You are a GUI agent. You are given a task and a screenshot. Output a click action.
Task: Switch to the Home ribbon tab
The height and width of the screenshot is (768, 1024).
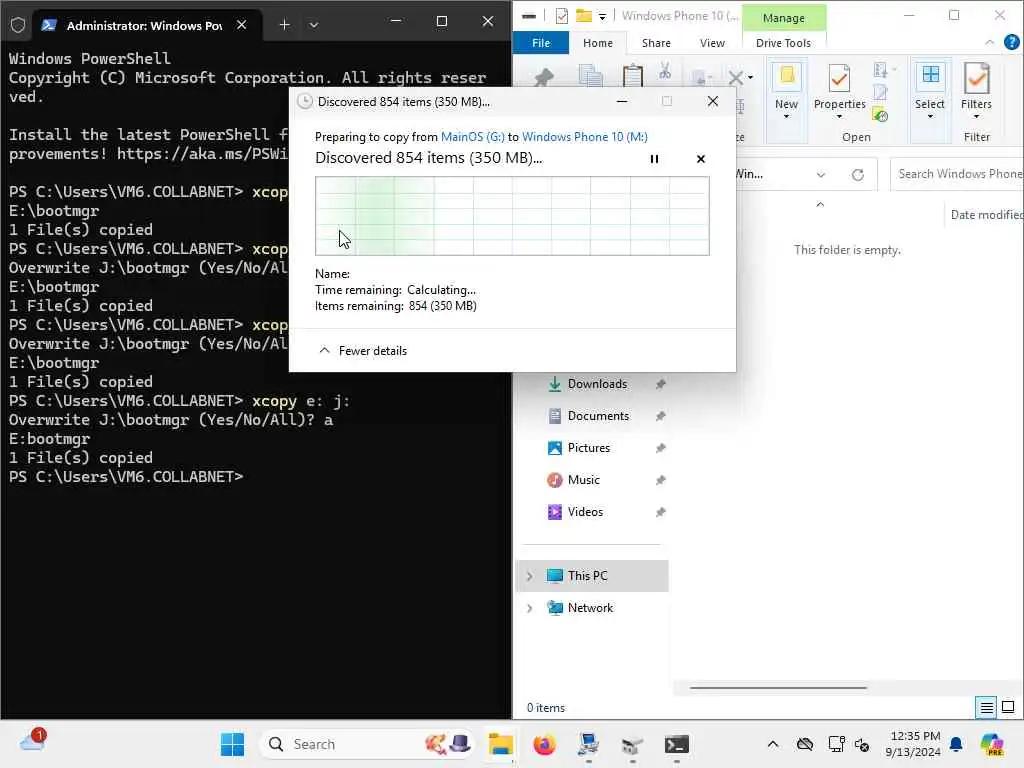tap(598, 43)
